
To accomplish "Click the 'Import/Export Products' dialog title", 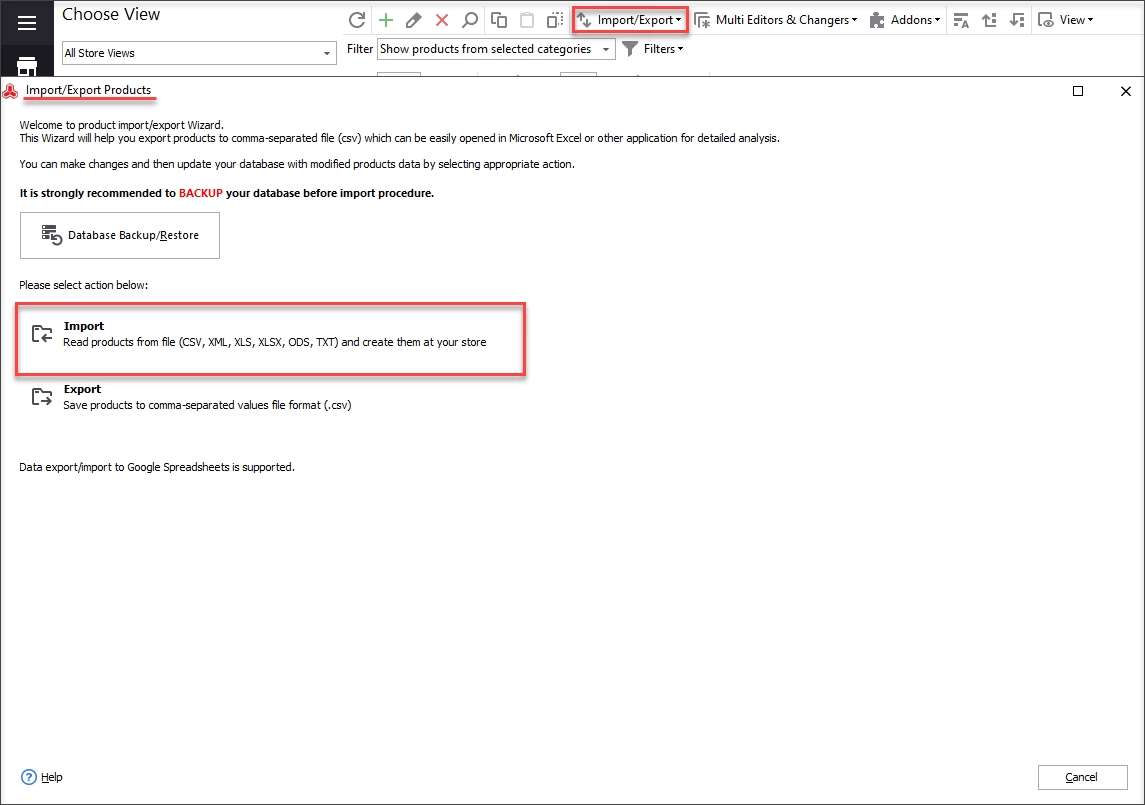I will click(x=88, y=90).
